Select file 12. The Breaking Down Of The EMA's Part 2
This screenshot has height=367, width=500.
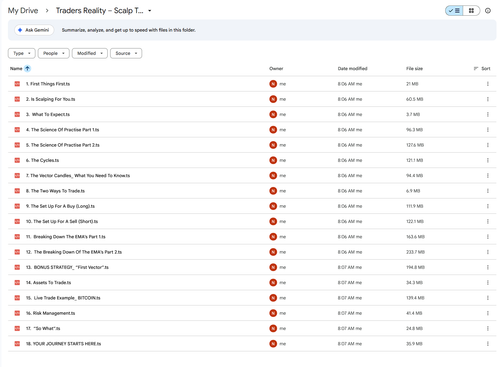[74, 252]
